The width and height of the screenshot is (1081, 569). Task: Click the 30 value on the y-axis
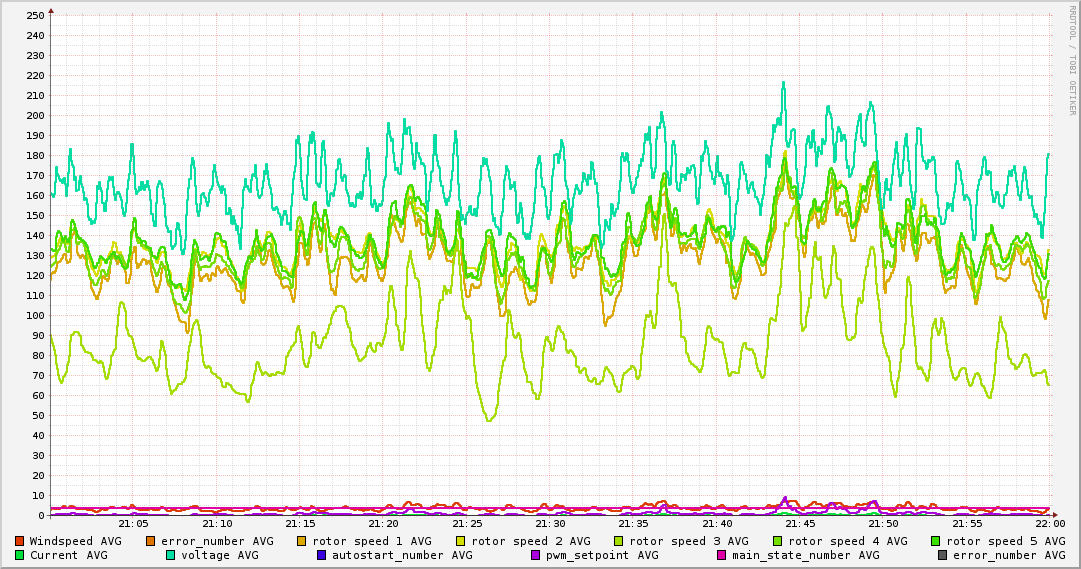[38, 456]
